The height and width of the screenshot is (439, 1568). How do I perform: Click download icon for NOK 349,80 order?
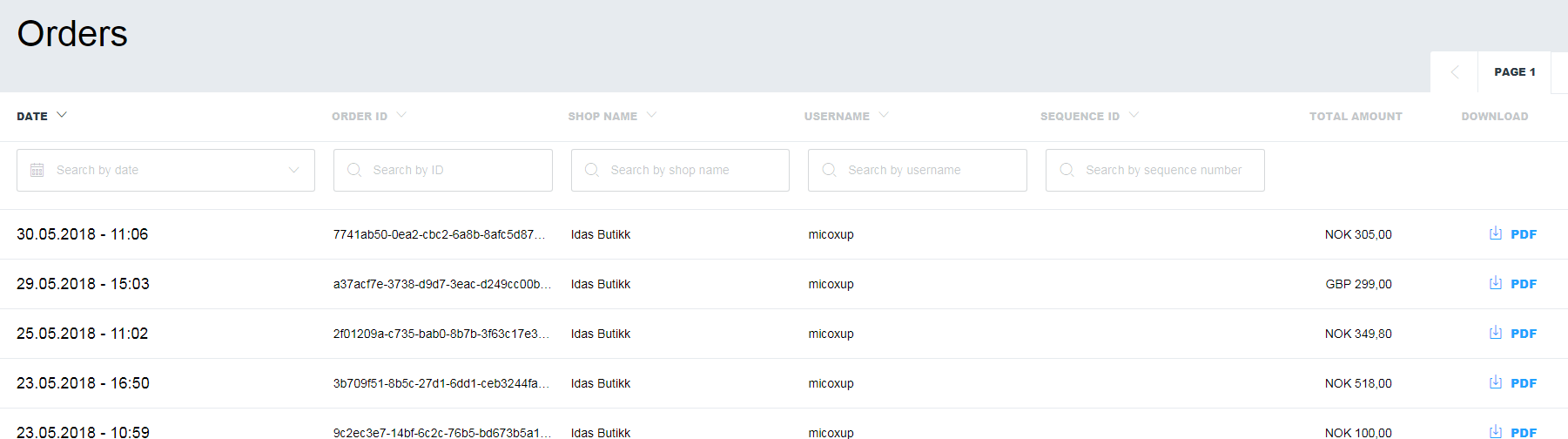(1496, 333)
